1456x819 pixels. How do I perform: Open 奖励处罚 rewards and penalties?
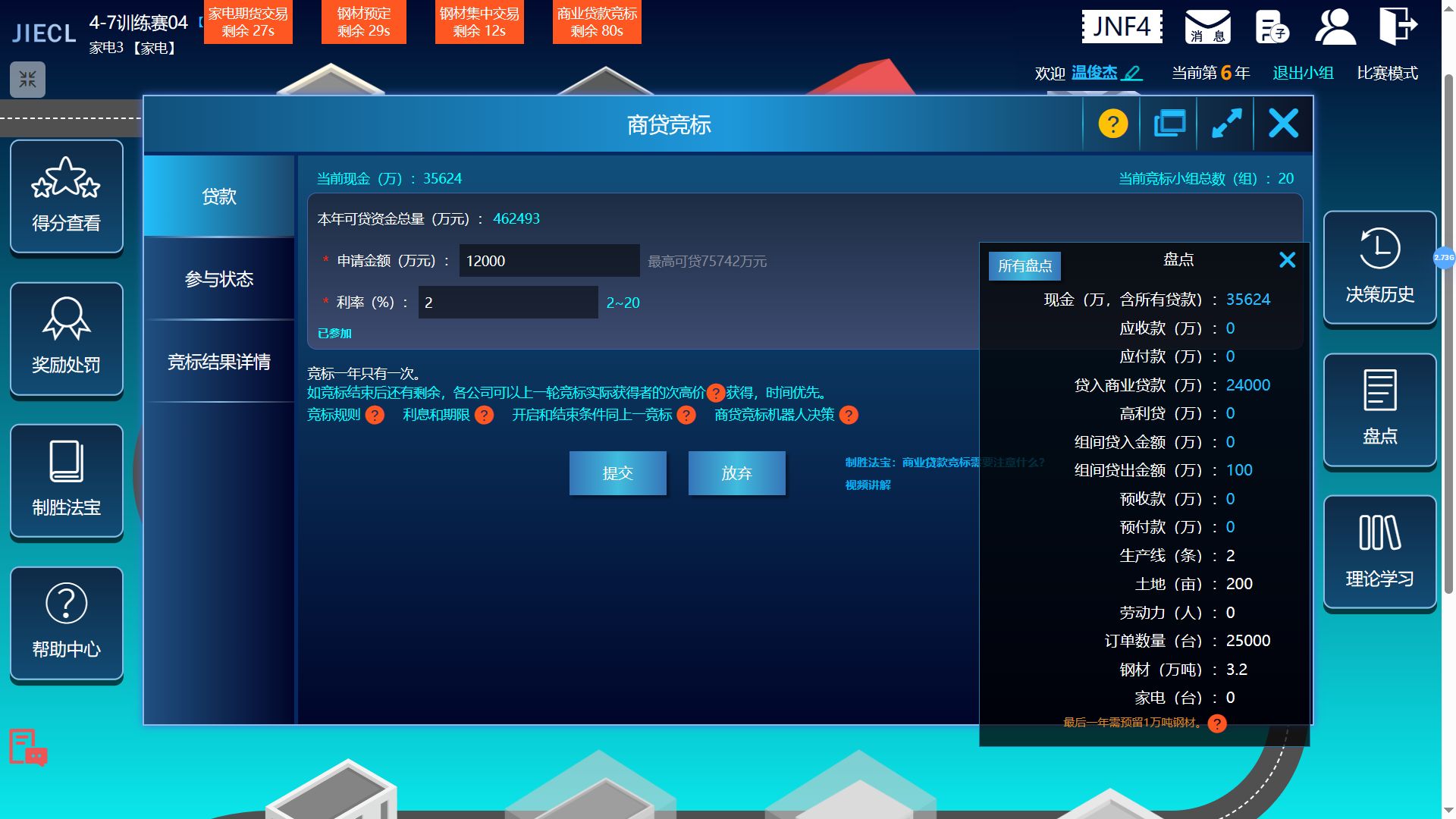[x=67, y=338]
